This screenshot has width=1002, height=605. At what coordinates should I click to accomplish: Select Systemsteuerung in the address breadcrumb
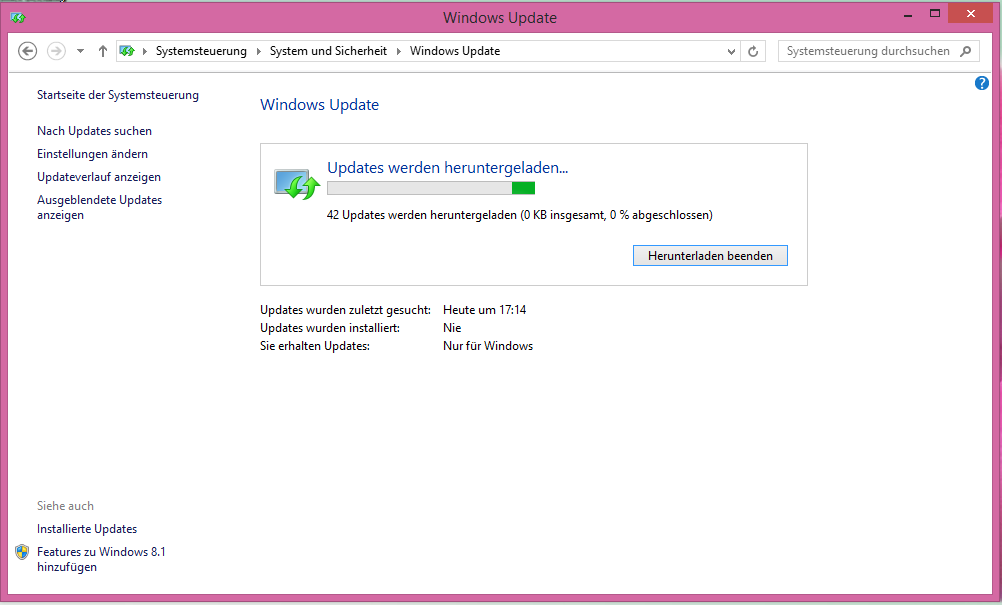tap(201, 51)
